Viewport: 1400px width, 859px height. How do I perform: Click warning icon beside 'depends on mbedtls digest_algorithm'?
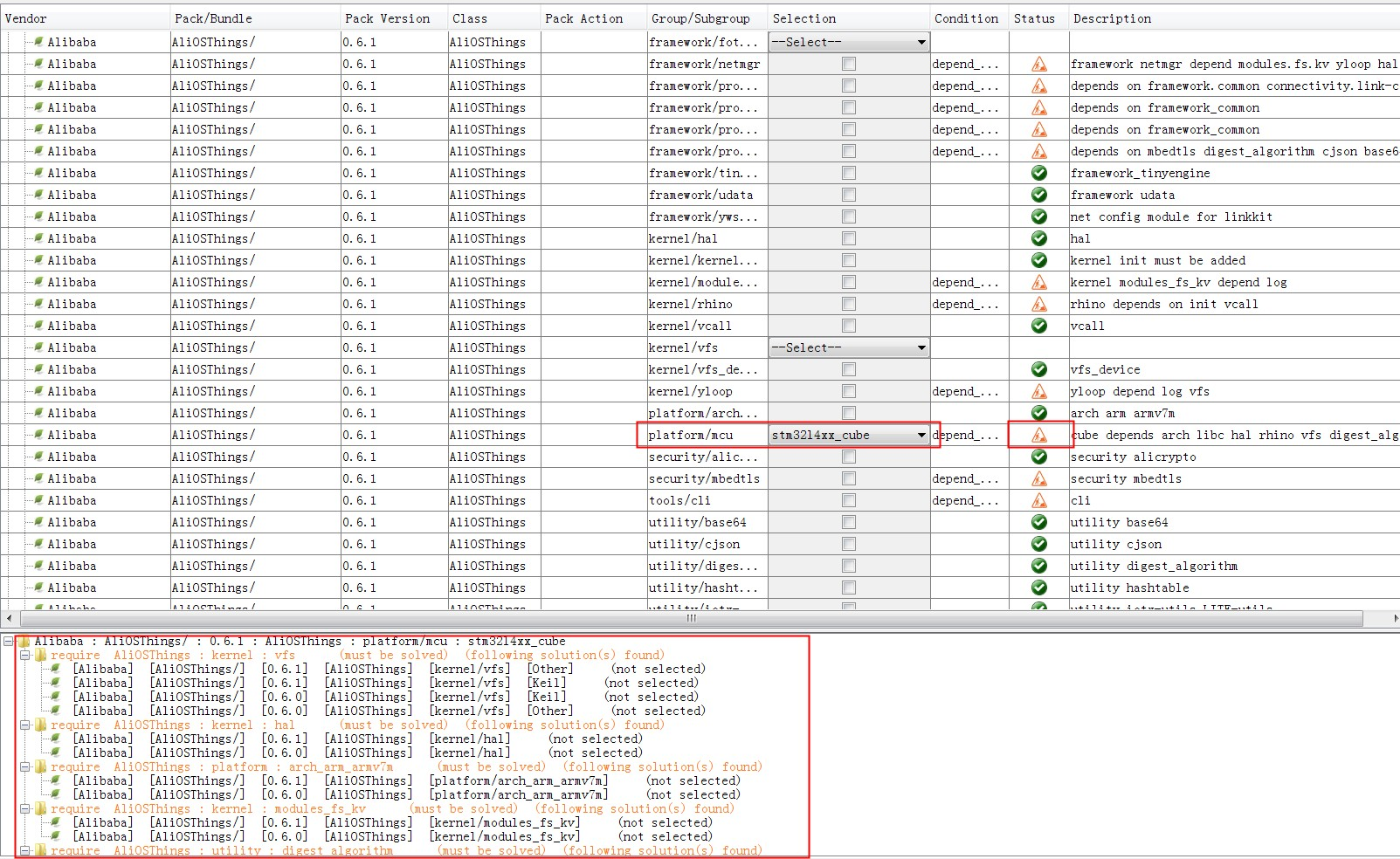pos(1039,151)
